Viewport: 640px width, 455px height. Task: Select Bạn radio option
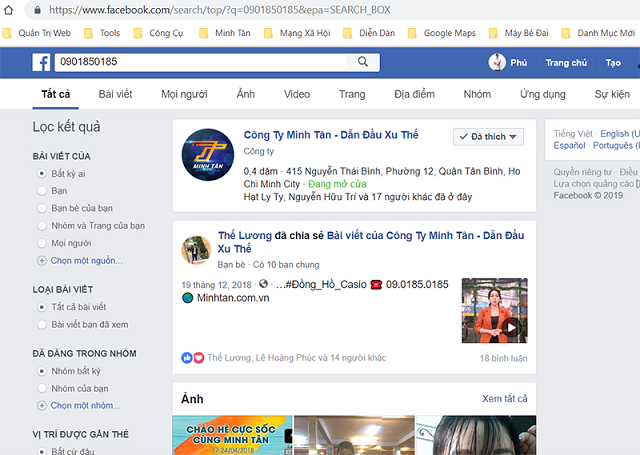pyautogui.click(x=42, y=191)
